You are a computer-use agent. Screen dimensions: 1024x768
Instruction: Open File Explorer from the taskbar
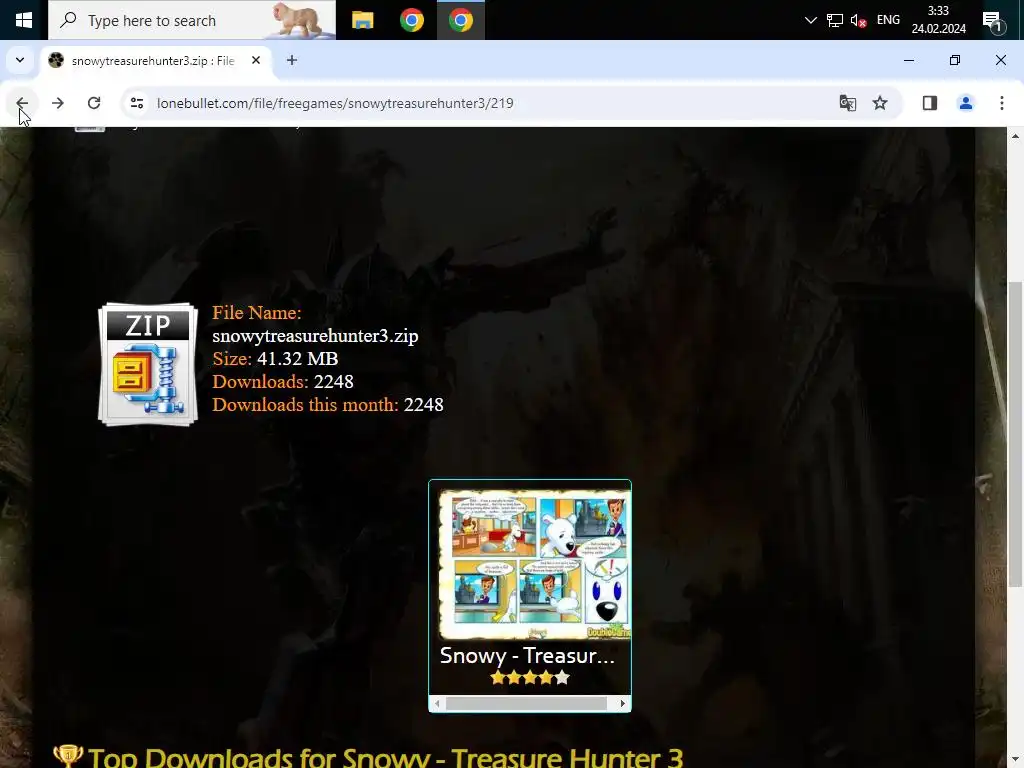362,20
